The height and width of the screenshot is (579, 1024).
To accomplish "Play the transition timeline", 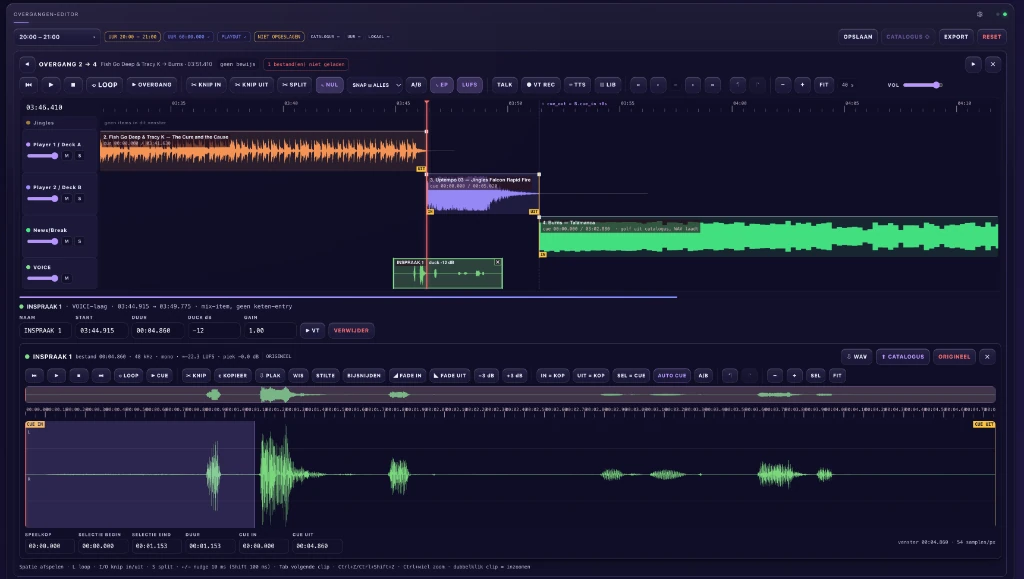I will (x=51, y=85).
